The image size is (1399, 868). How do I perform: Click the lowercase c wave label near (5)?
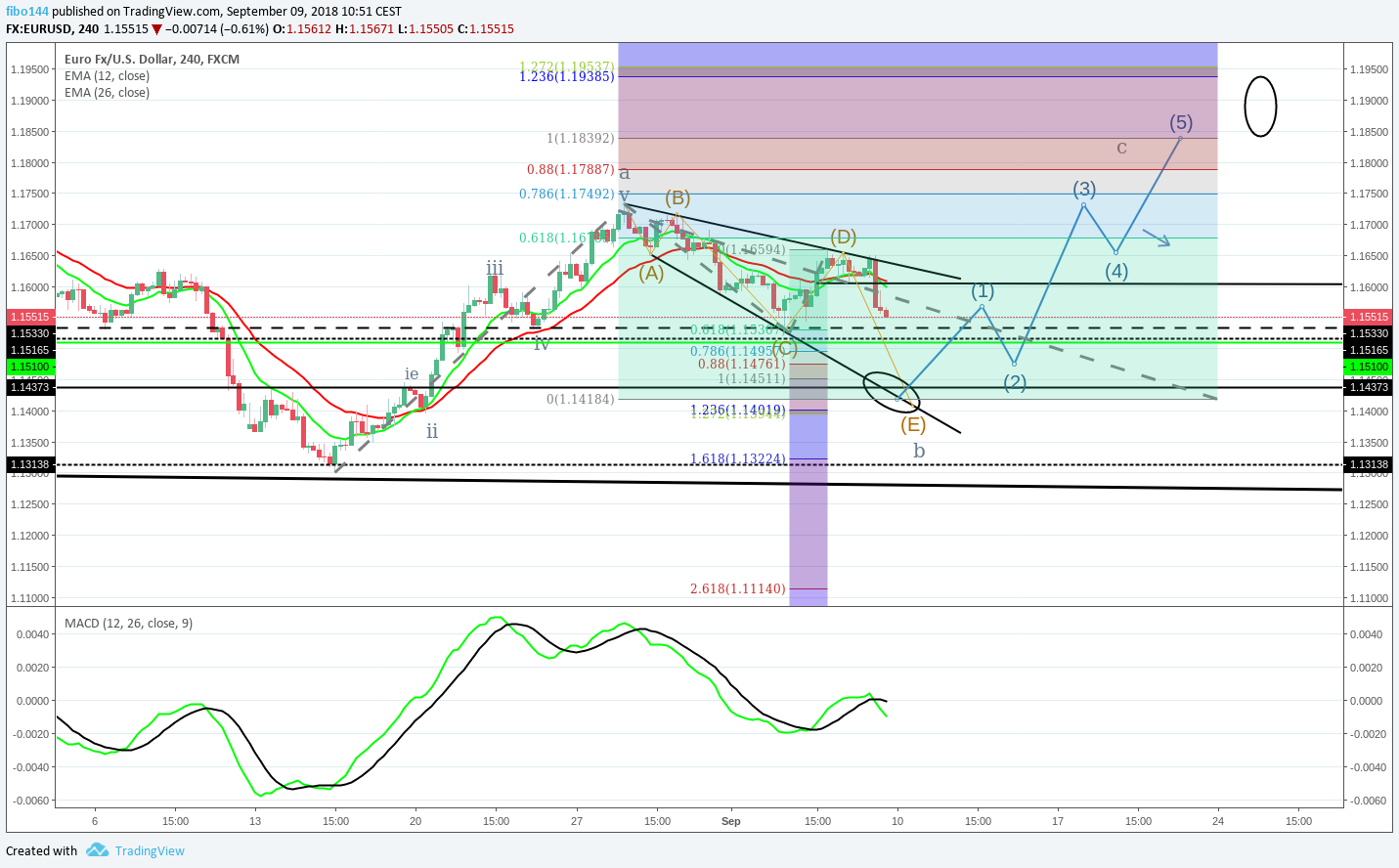click(x=1121, y=148)
